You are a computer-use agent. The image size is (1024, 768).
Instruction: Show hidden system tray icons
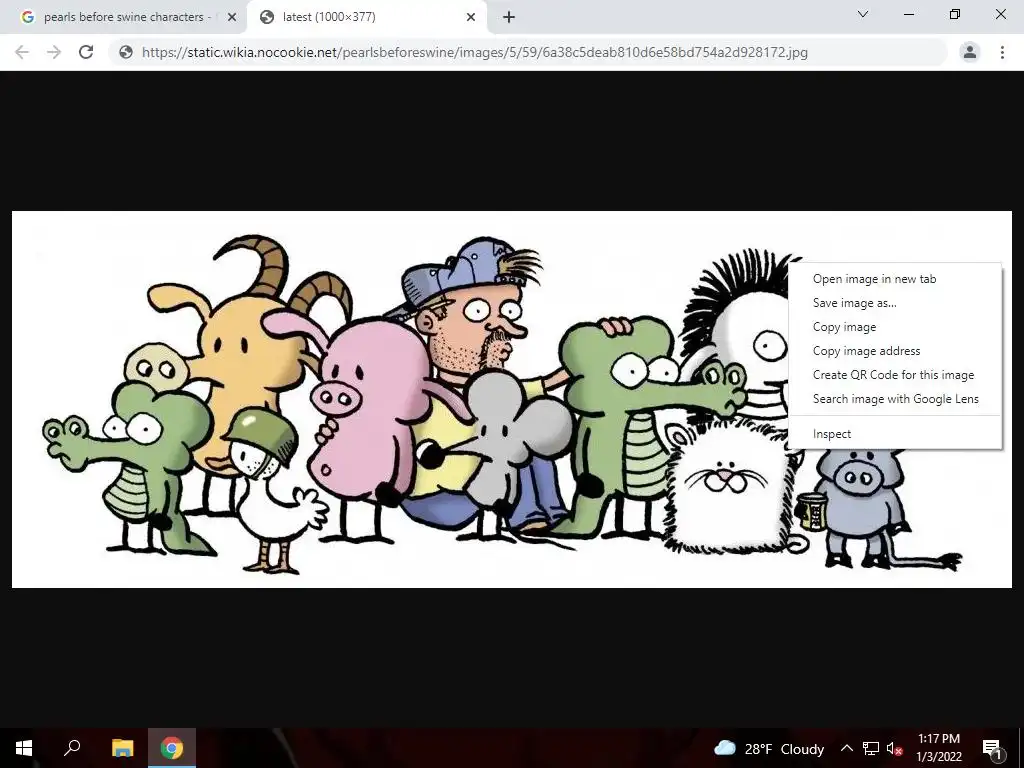point(846,748)
